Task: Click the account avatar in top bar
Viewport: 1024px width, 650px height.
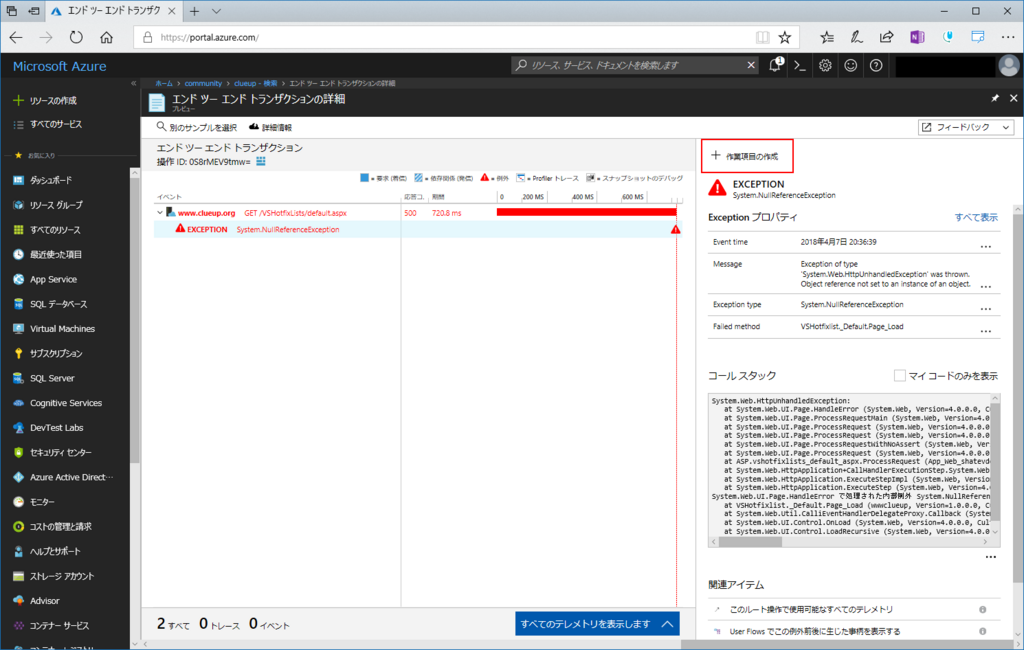Action: pos(1009,65)
